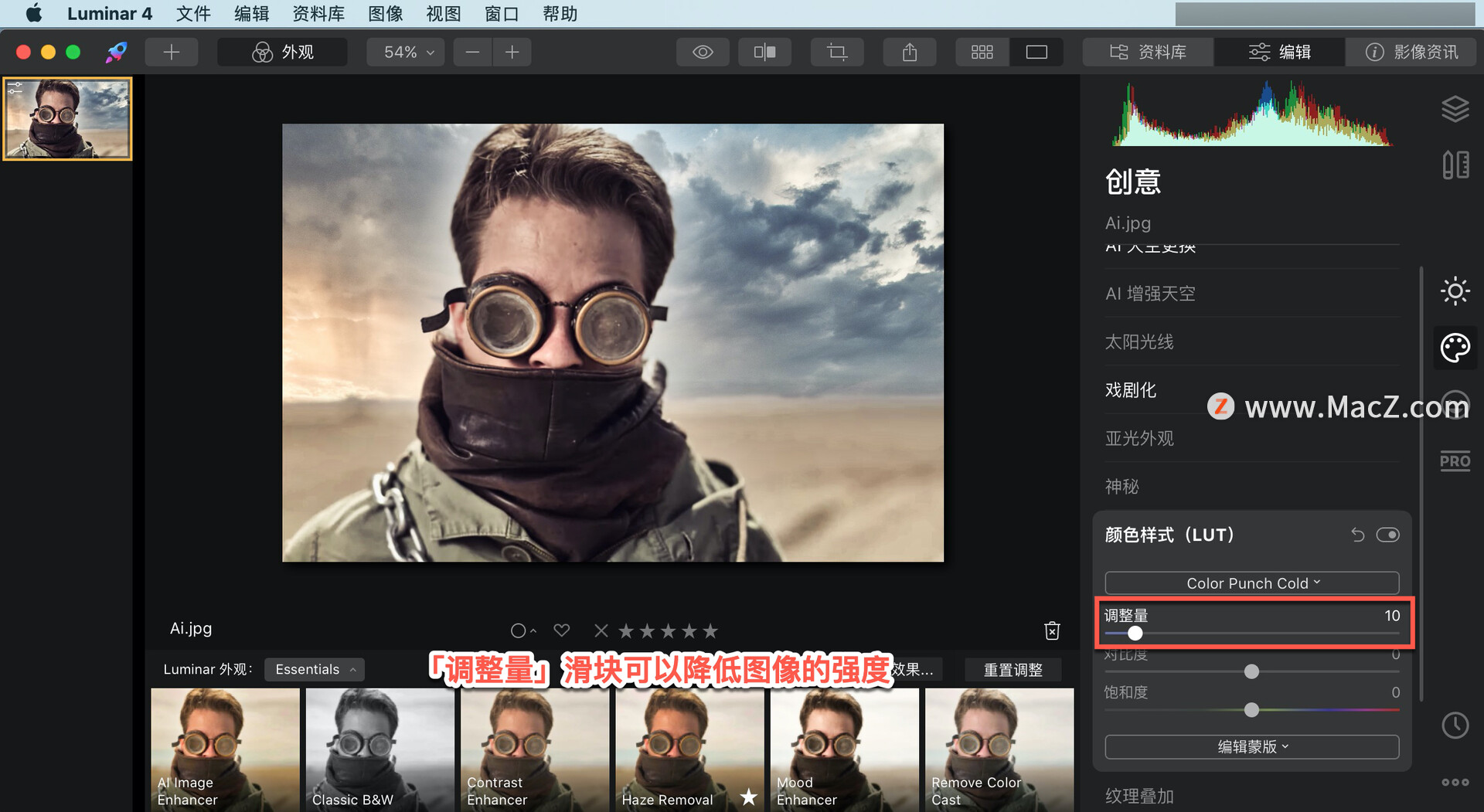Viewport: 1484px width, 812px height.
Task: Click the RGB histogram display
Action: pyautogui.click(x=1252, y=114)
